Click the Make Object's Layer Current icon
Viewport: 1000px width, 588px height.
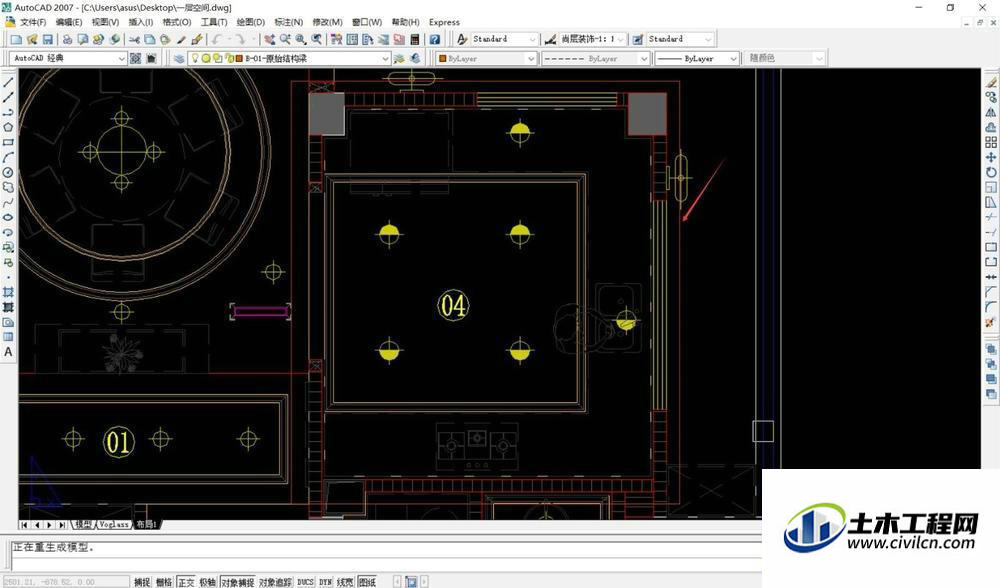400,58
